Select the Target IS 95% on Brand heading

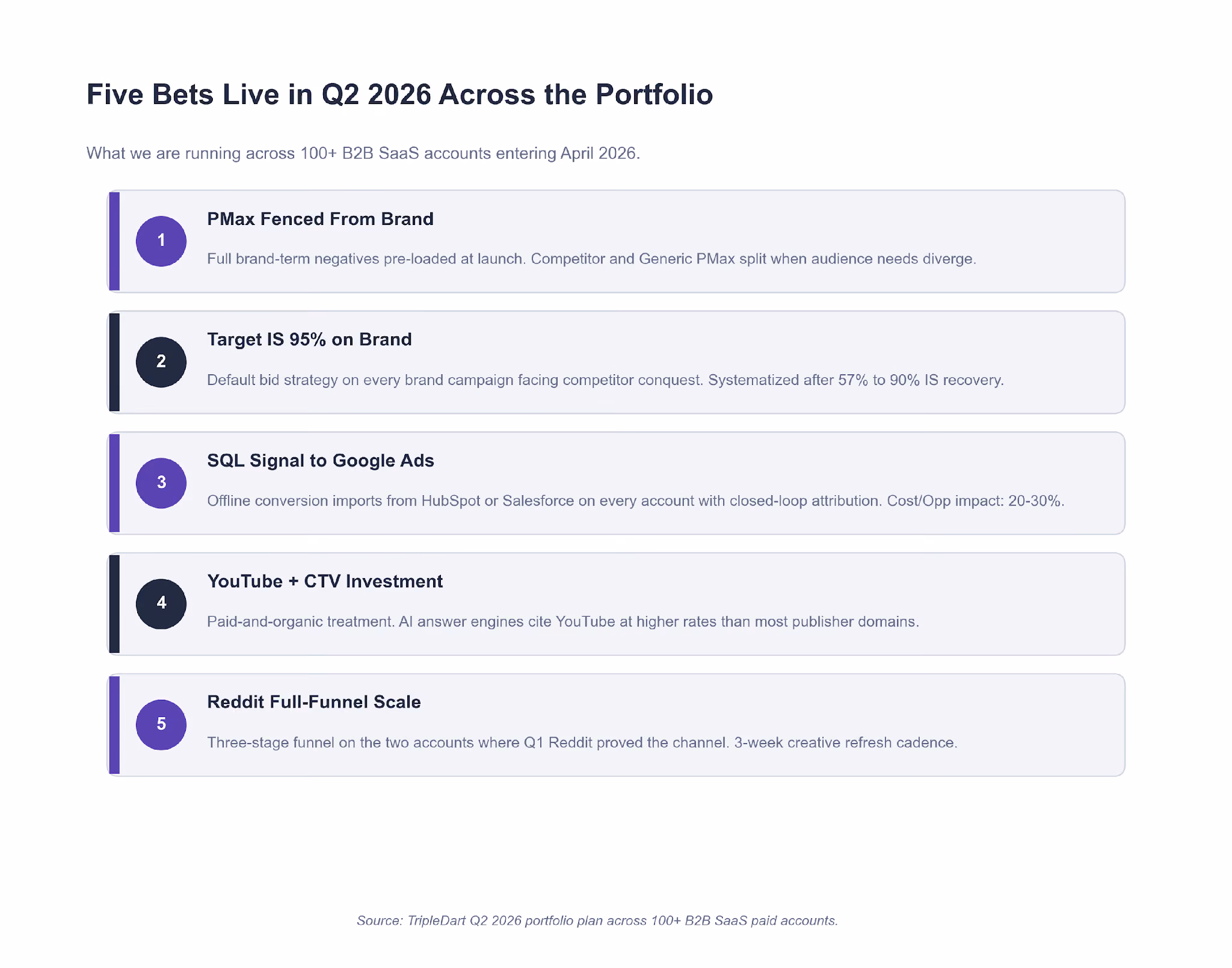coord(309,339)
